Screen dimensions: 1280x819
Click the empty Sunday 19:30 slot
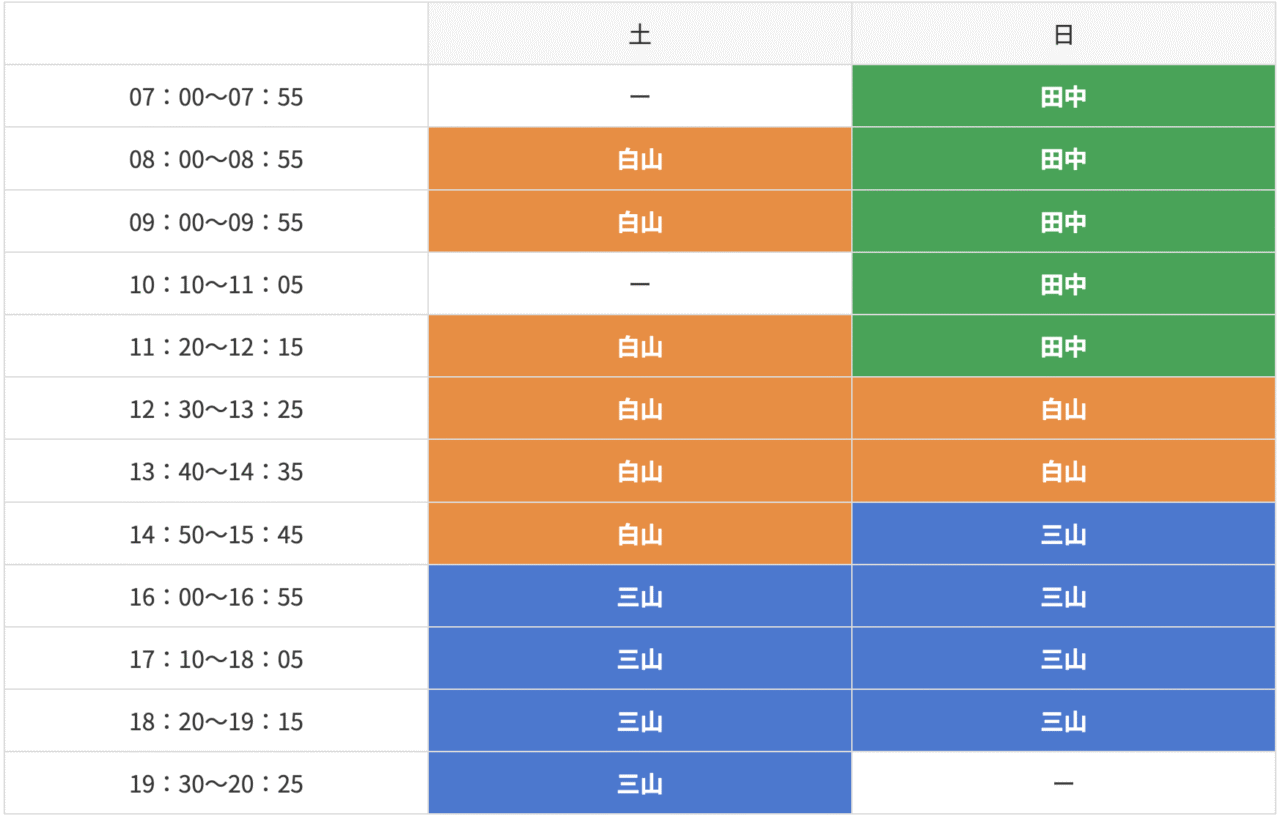pos(1063,784)
